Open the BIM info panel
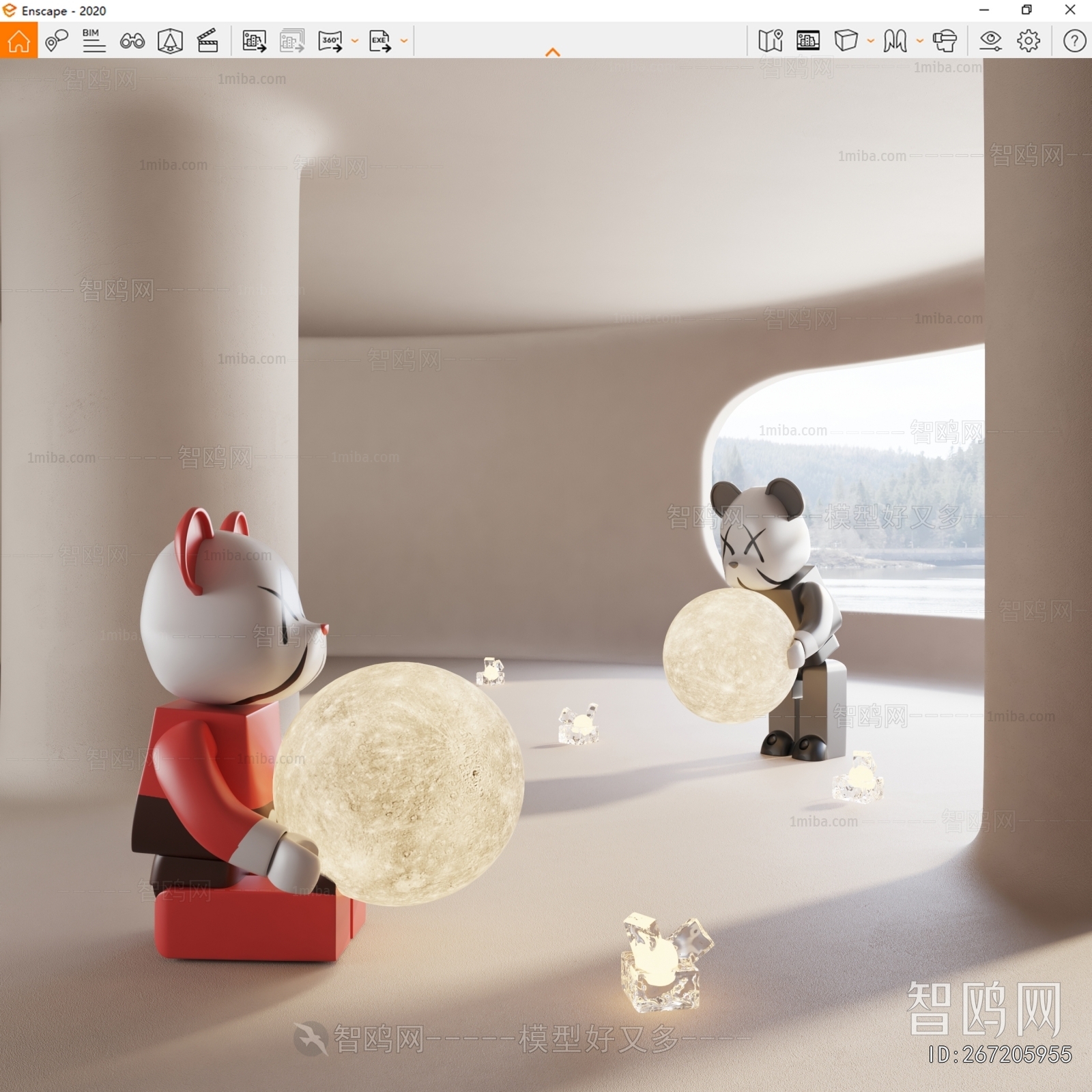This screenshot has width=1092, height=1092. click(94, 41)
